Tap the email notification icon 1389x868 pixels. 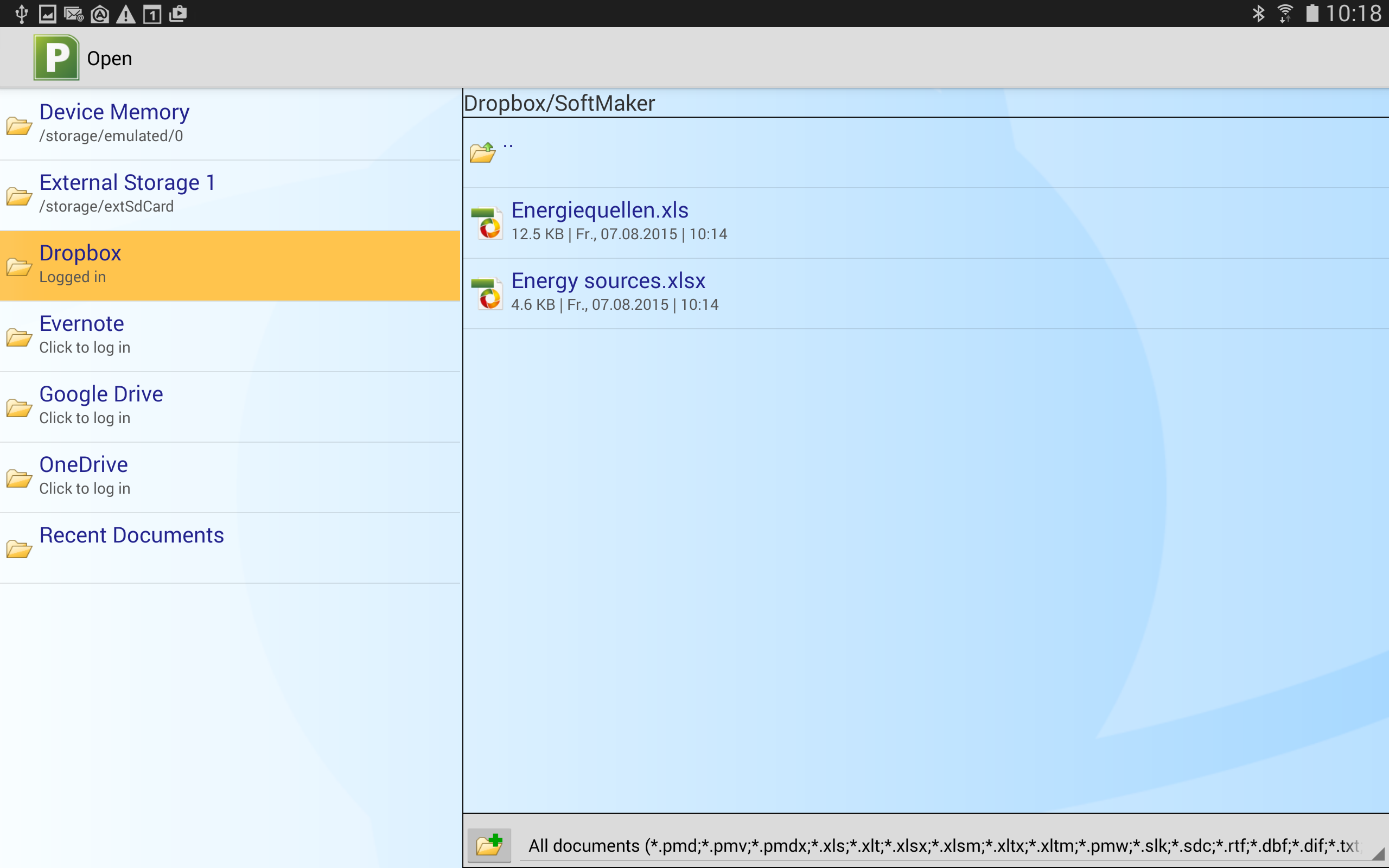coord(74,14)
